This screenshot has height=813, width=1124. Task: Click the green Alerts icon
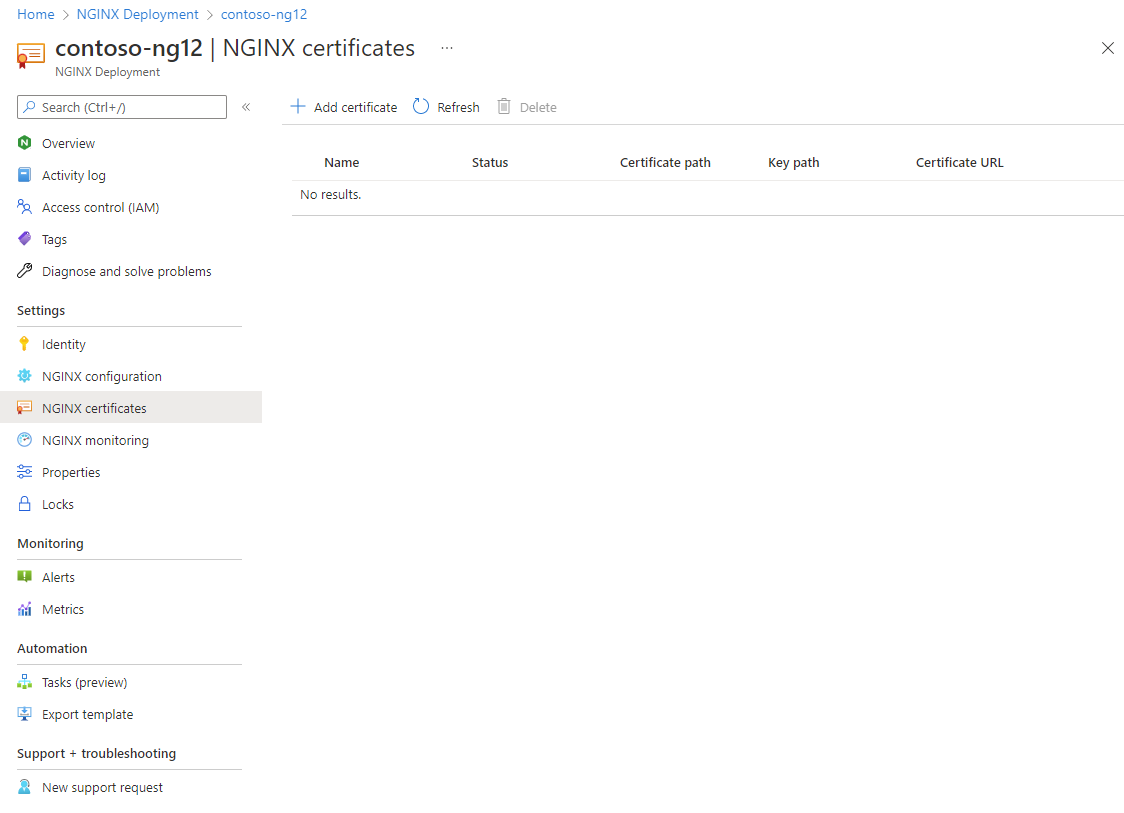24,576
